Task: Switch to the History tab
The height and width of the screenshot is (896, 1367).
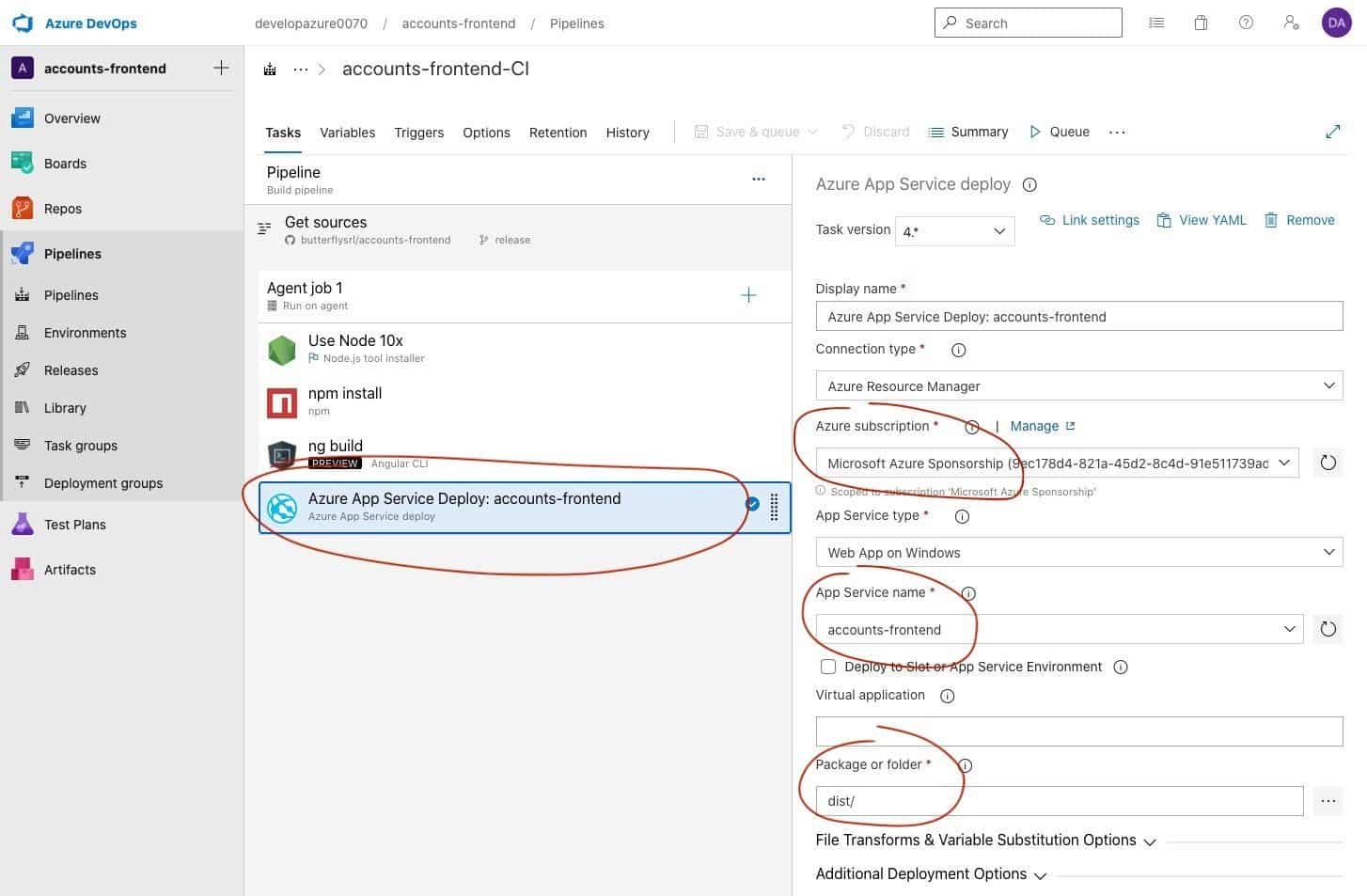Action: pos(627,133)
